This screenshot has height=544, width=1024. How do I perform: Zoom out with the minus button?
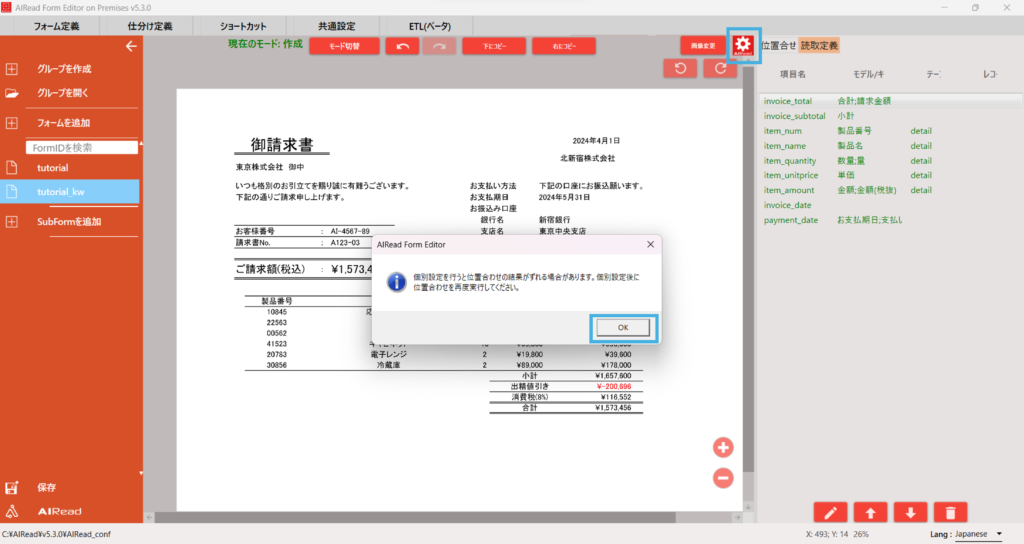(723, 478)
